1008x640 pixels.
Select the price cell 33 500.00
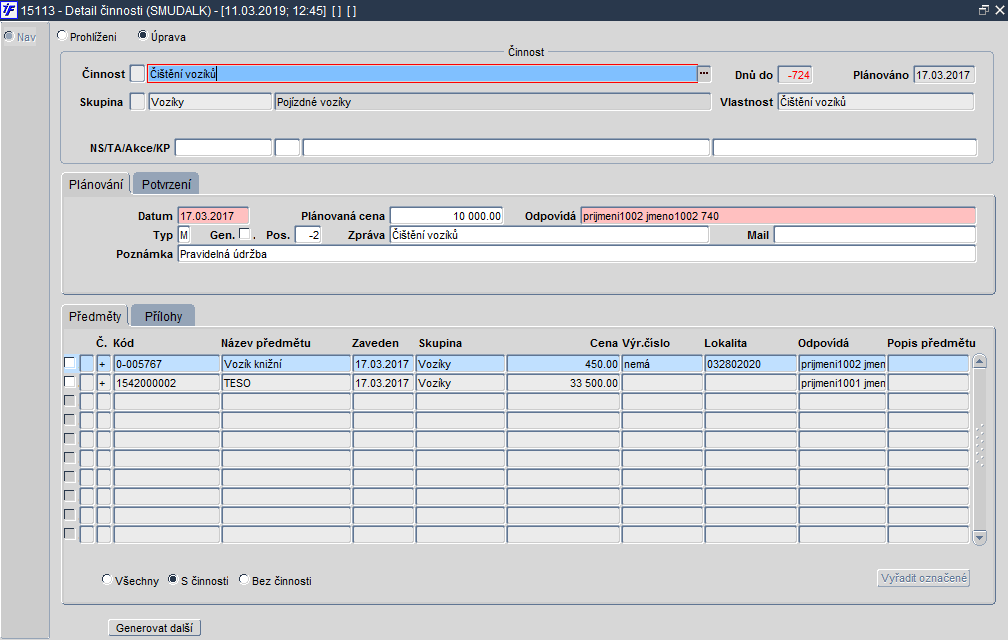coord(563,384)
